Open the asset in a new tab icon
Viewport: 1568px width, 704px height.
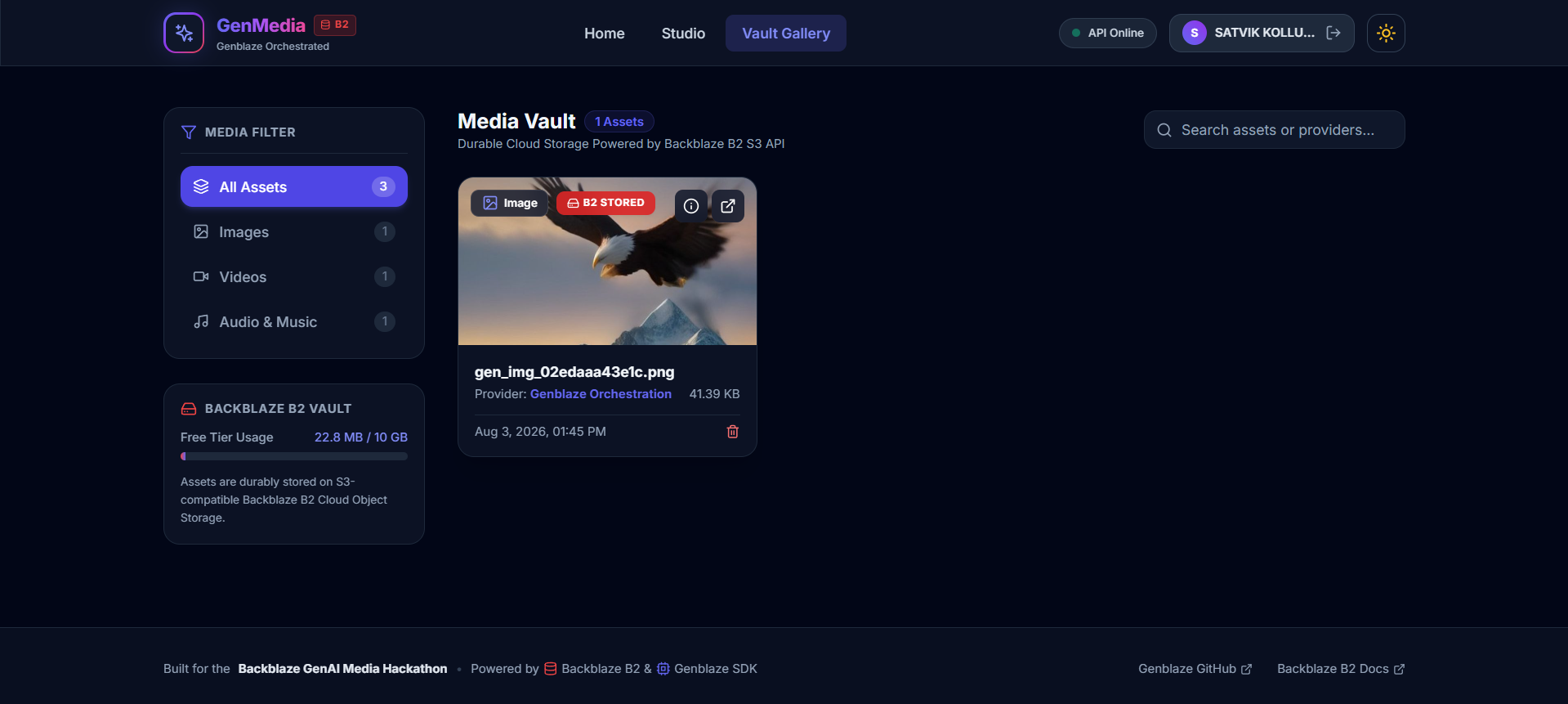[728, 206]
